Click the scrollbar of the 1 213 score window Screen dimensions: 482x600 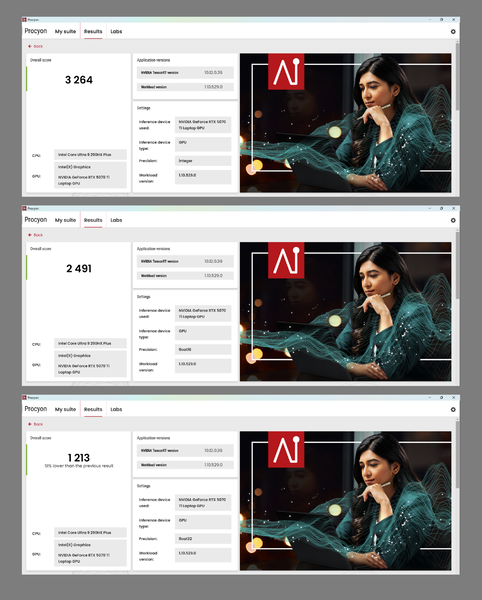point(457,455)
